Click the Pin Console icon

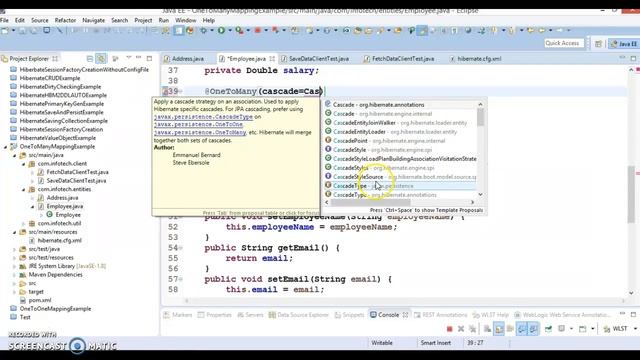tap(548, 329)
